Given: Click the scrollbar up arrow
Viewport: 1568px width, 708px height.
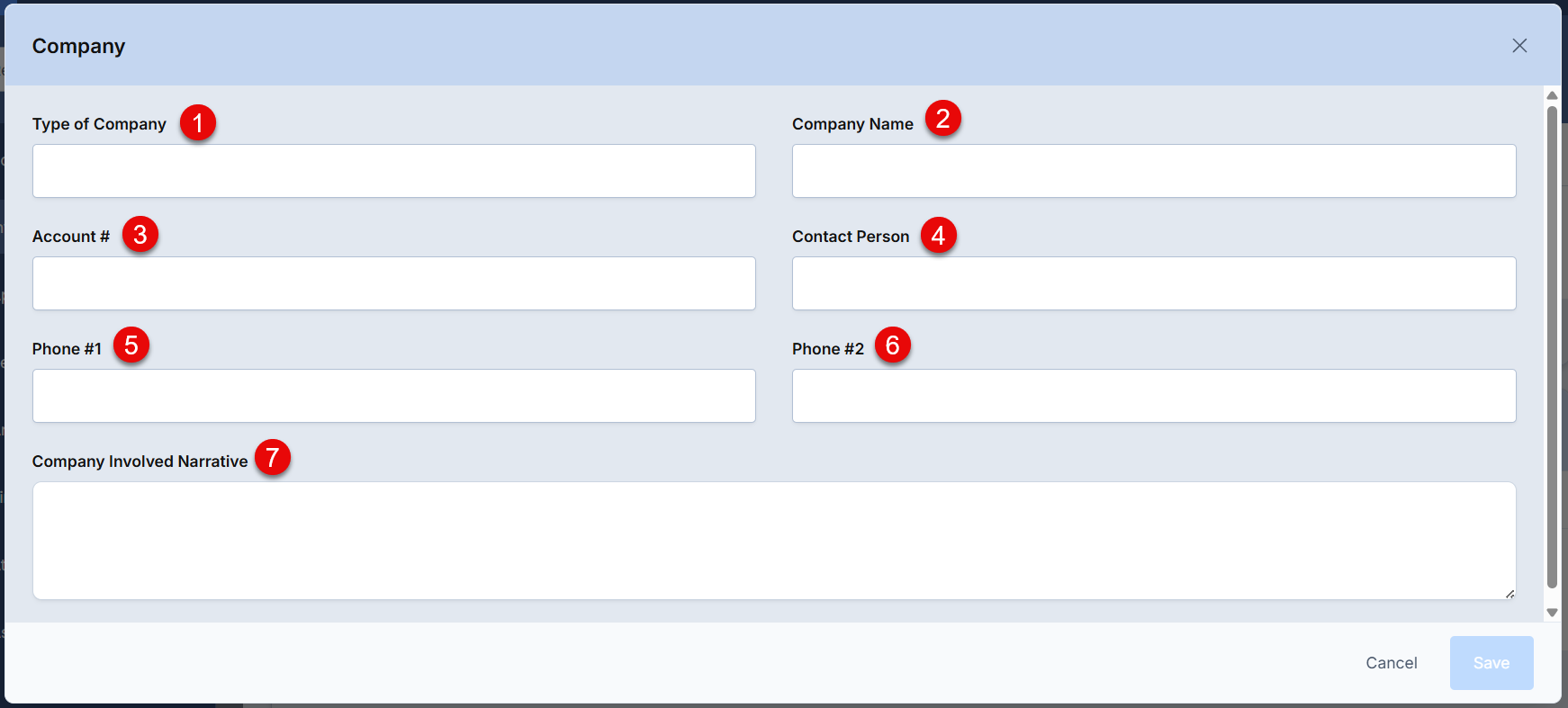Looking at the screenshot, I should (1552, 95).
